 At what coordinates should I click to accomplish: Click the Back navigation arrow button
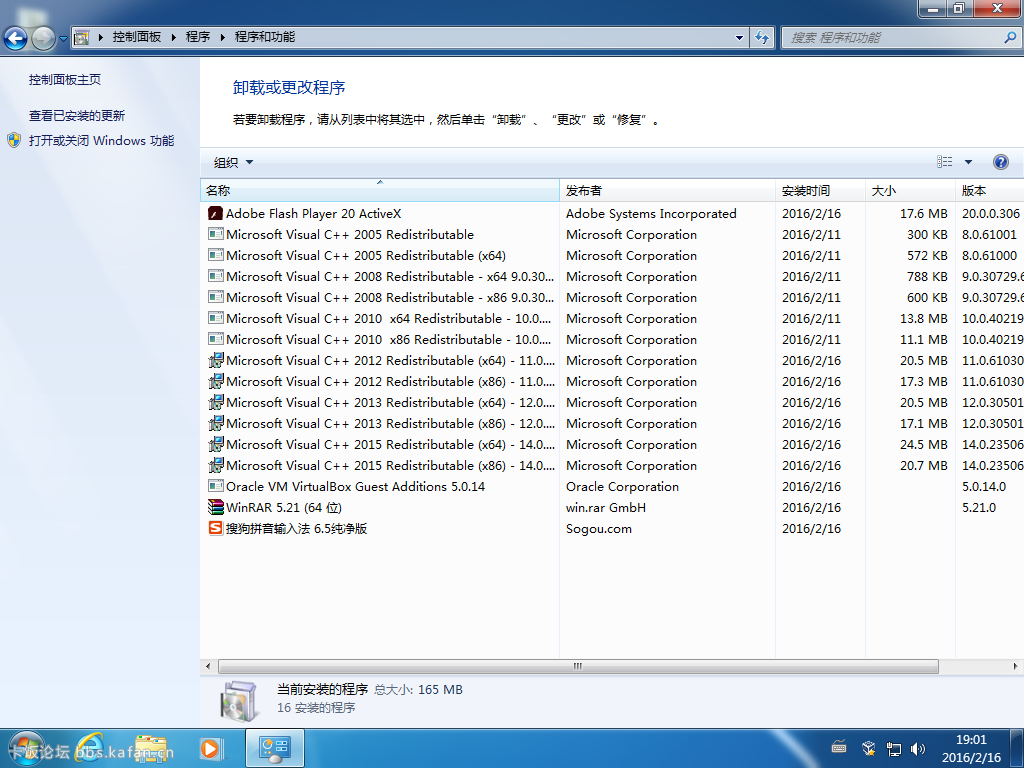click(x=16, y=38)
